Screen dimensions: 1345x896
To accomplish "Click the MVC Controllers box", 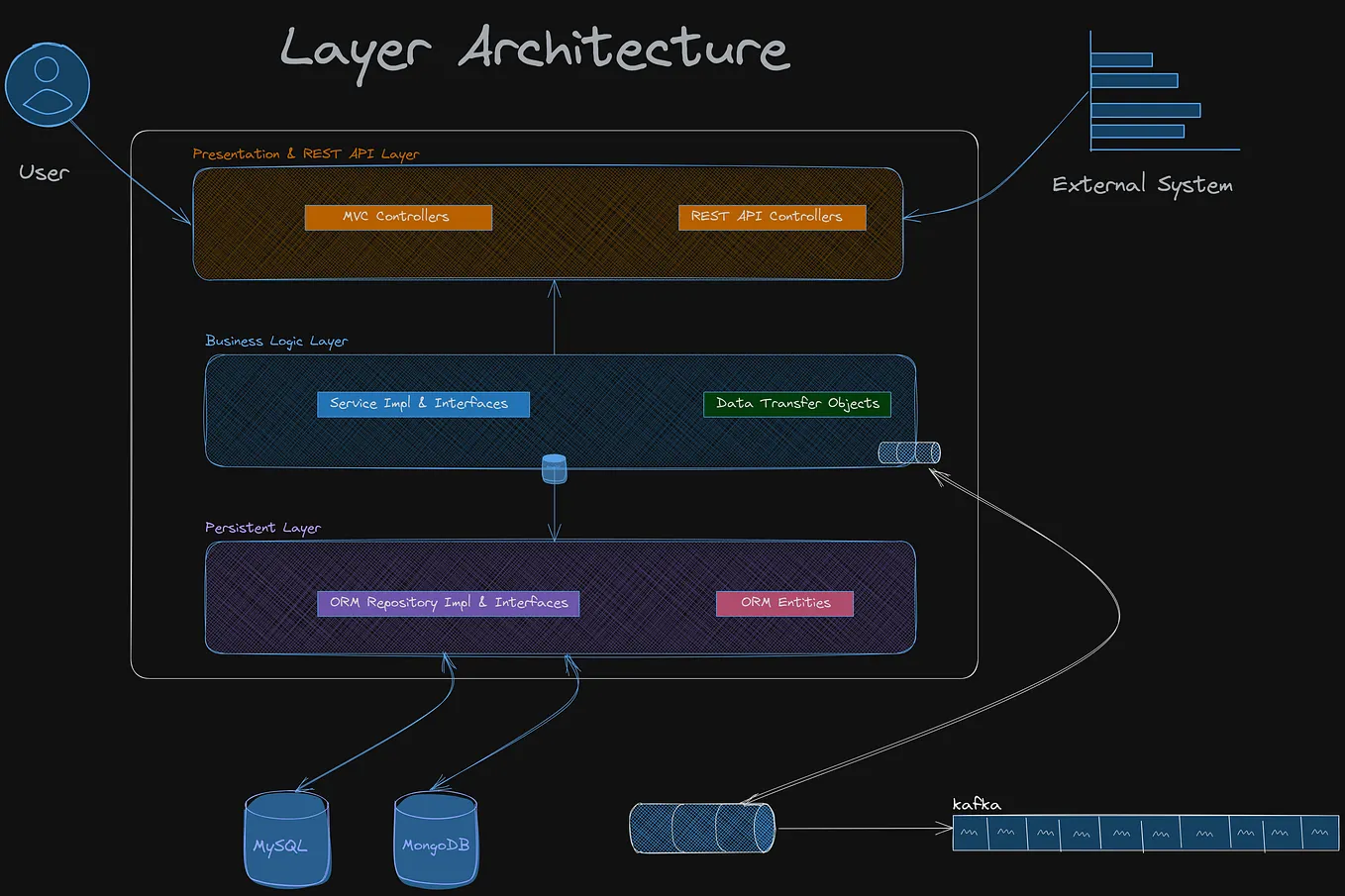I will 398,217.
